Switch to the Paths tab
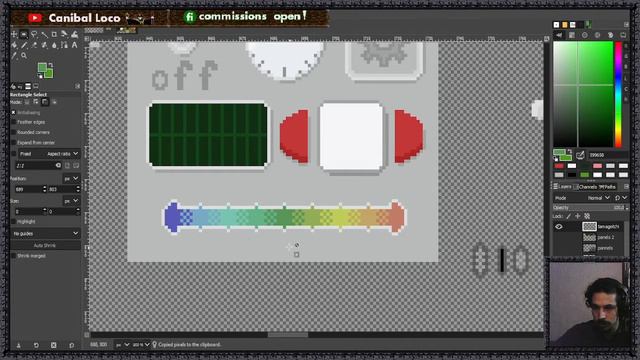This screenshot has height=360, width=640. point(607,187)
